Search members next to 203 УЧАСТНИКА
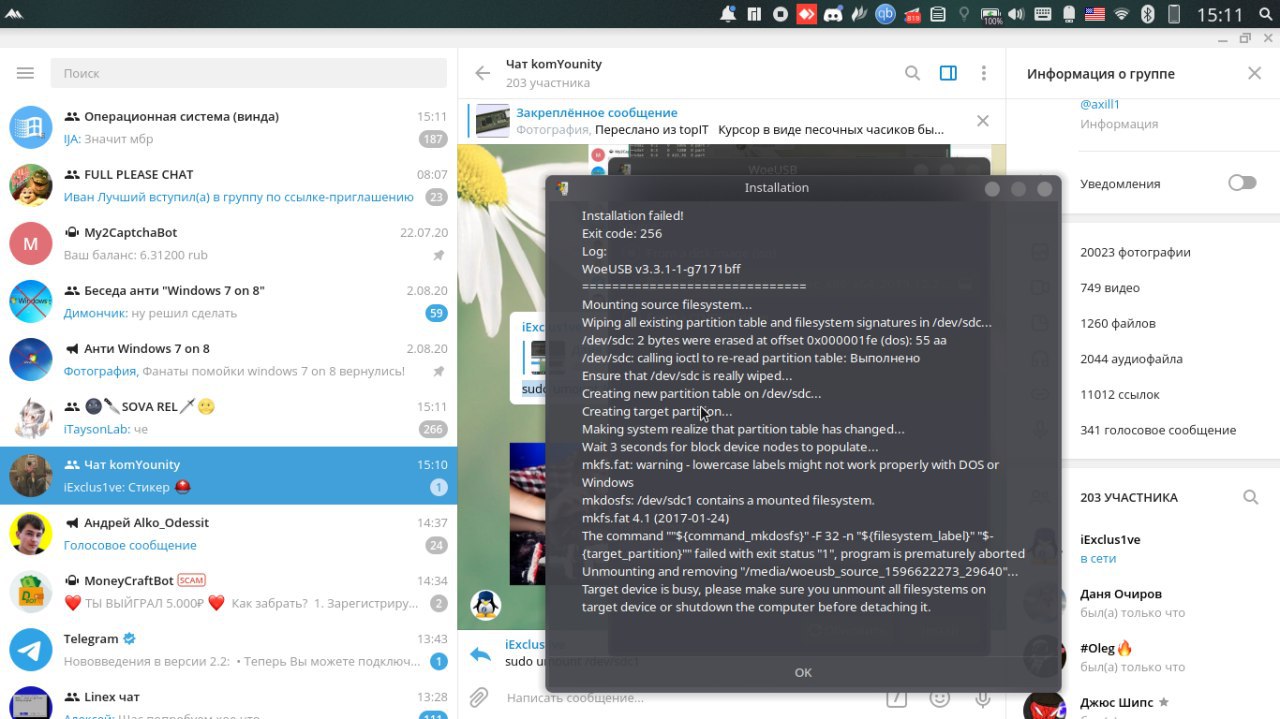This screenshot has width=1280, height=719. (x=1250, y=497)
